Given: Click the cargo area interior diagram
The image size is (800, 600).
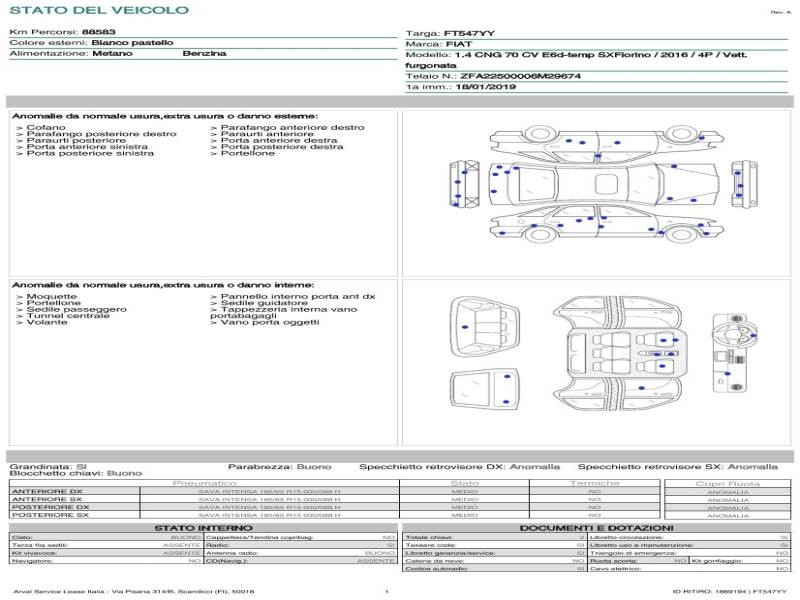Looking at the screenshot, I should (x=485, y=327).
